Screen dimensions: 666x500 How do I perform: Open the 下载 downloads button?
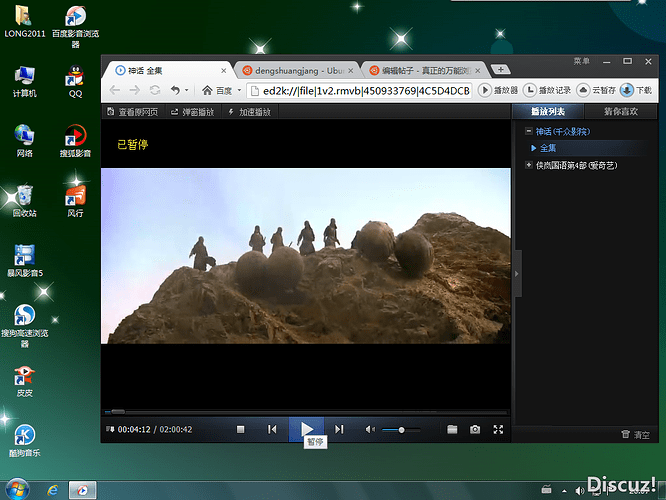pos(636,90)
